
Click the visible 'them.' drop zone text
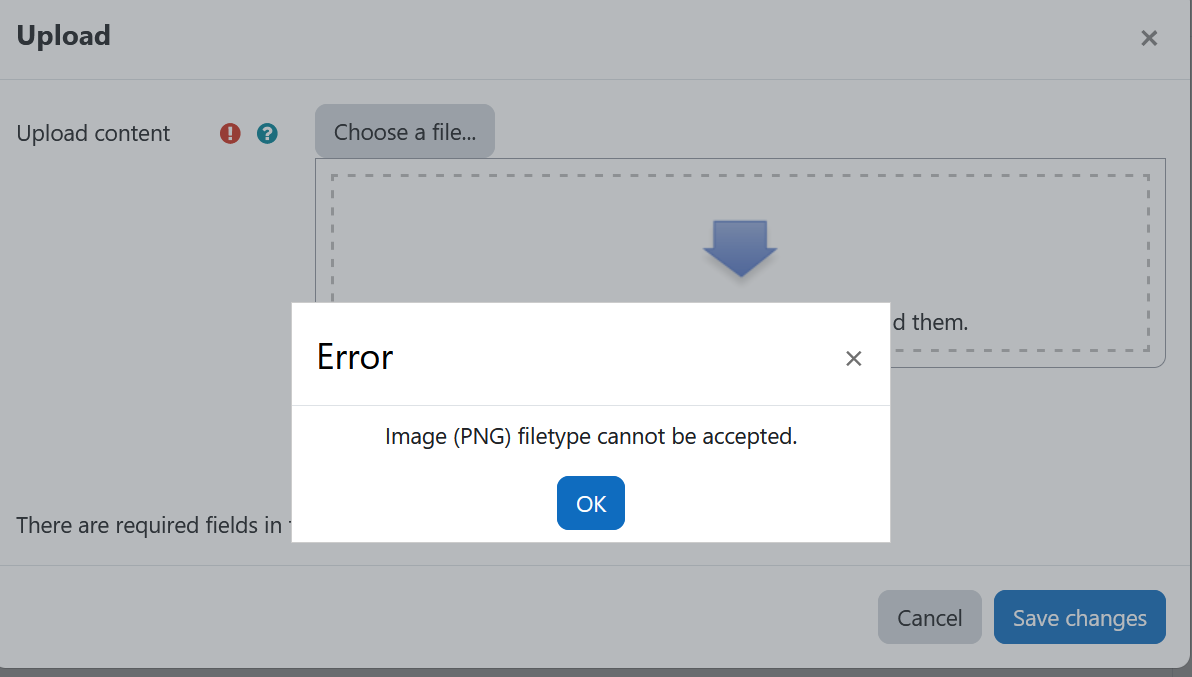coord(940,322)
